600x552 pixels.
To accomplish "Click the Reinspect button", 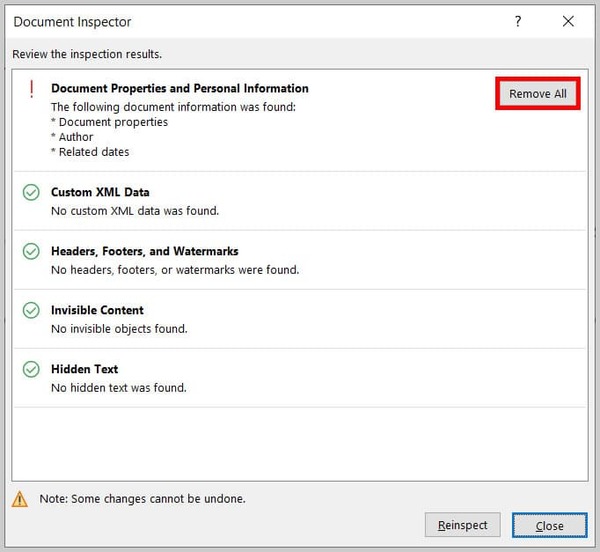I will pyautogui.click(x=462, y=525).
